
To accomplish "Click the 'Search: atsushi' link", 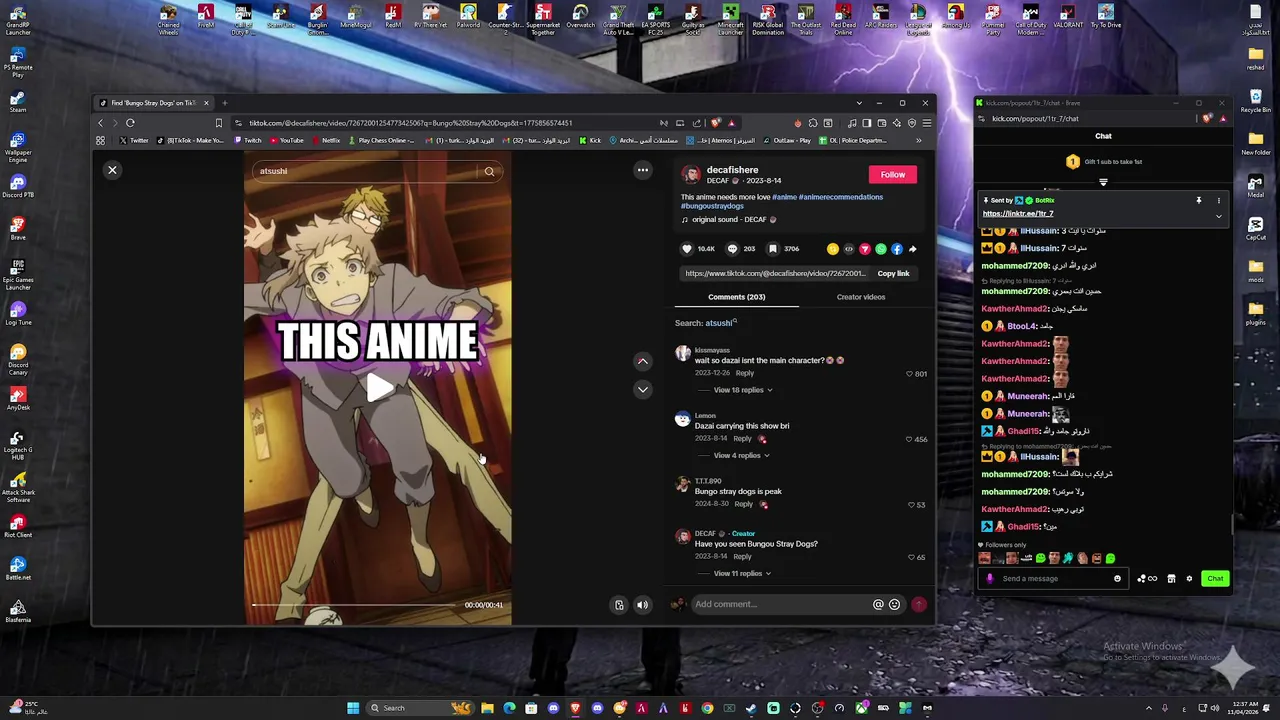I will click(706, 323).
